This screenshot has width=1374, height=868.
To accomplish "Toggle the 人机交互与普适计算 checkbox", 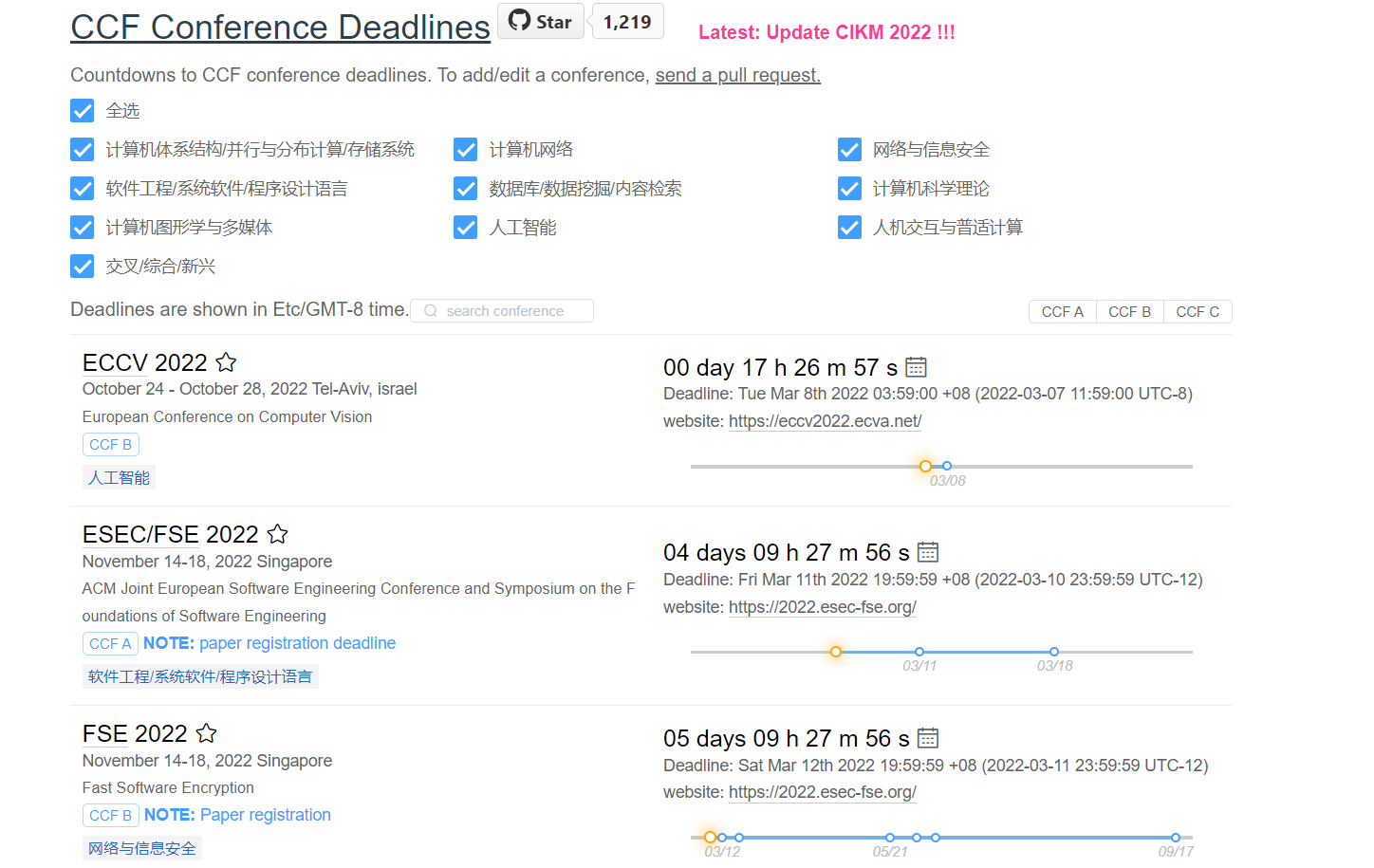I will tap(849, 228).
